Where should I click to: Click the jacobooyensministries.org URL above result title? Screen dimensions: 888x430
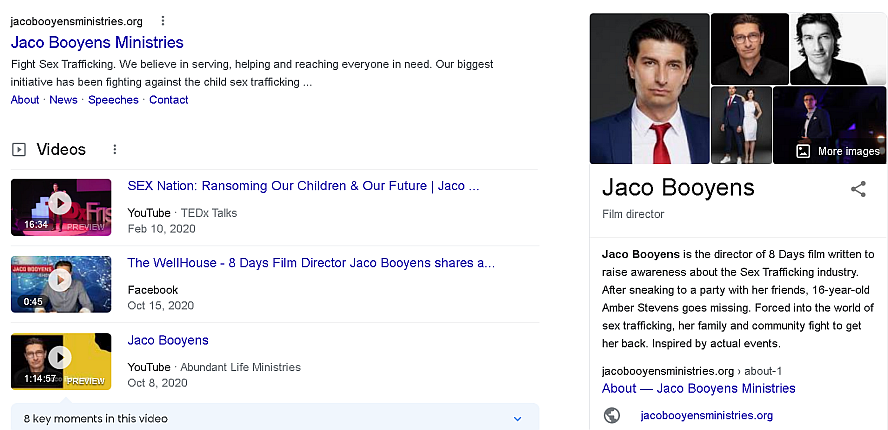tap(76, 22)
